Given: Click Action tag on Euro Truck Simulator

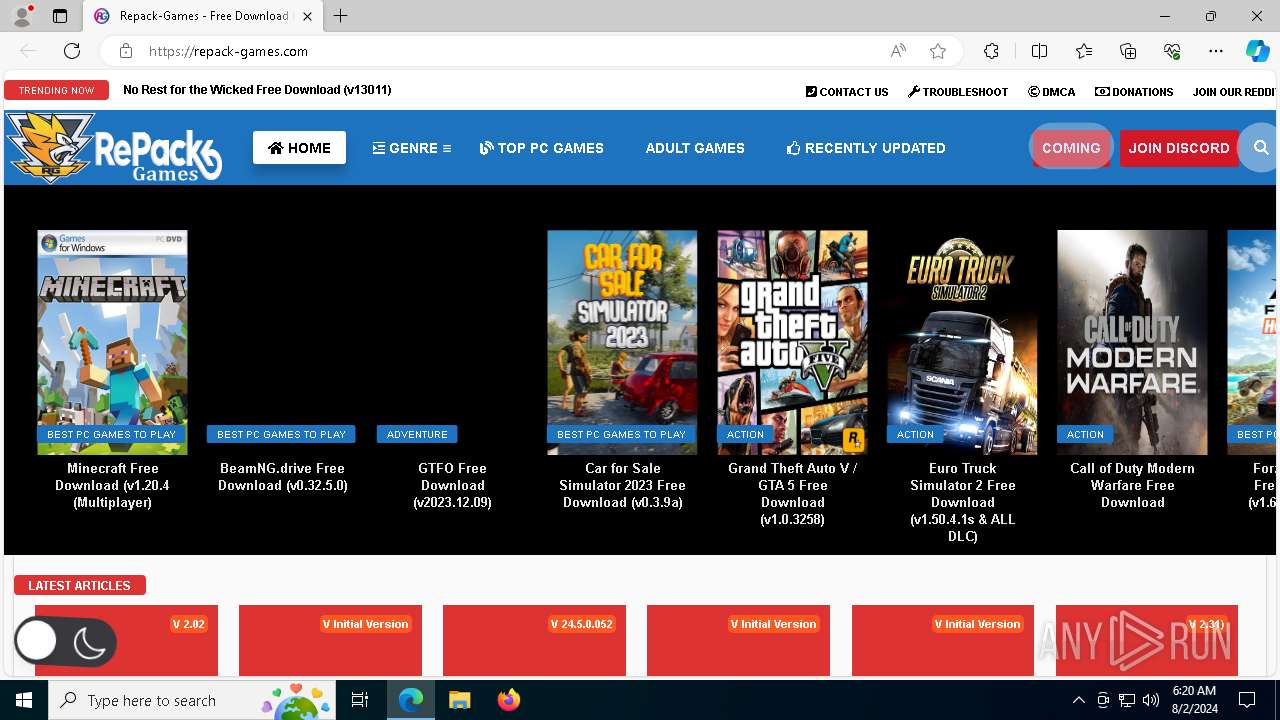Looking at the screenshot, I should pos(915,434).
